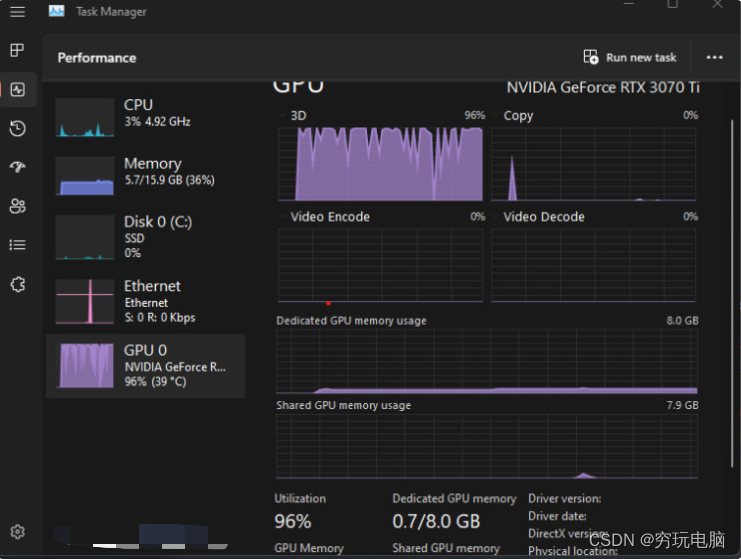This screenshot has height=559, width=741.
Task: Click the Memory mini graph thumbnail
Action: (85, 176)
